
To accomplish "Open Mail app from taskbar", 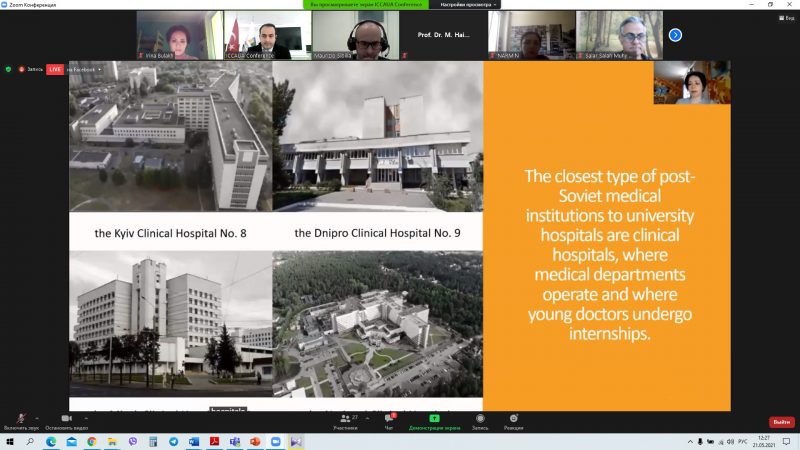I will point(71,441).
